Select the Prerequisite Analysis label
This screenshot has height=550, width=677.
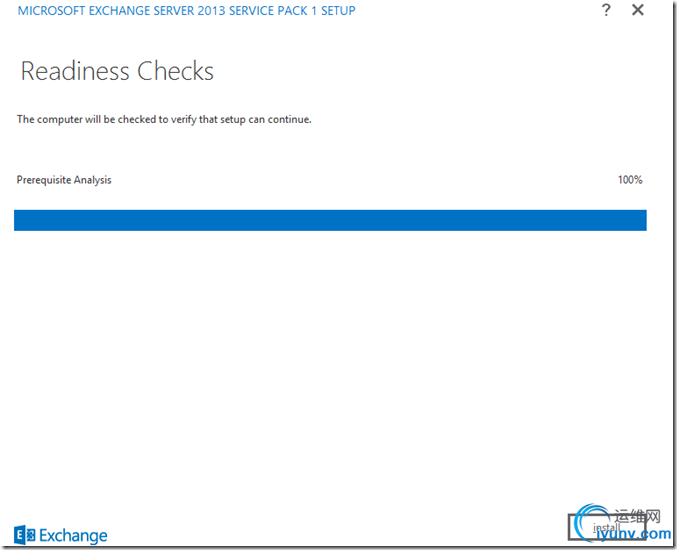point(64,180)
